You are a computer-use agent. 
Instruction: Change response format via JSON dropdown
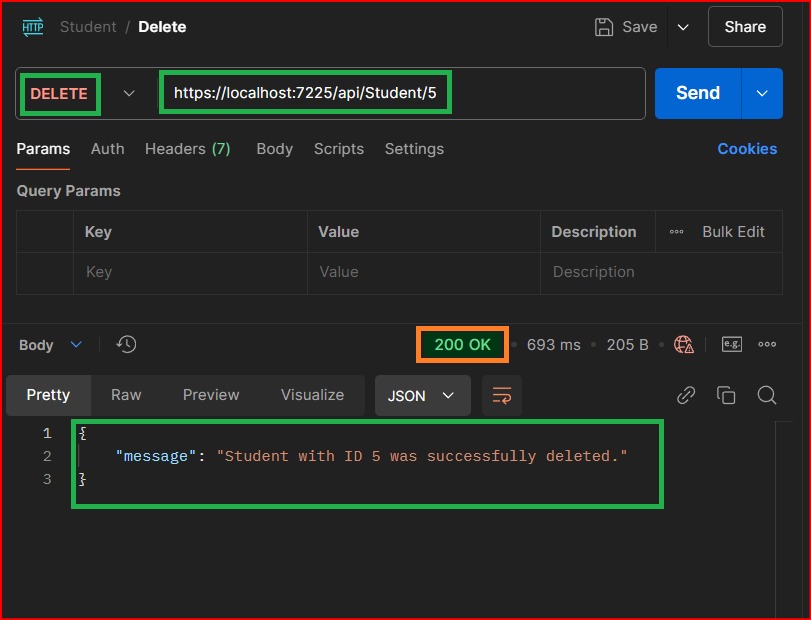(422, 395)
